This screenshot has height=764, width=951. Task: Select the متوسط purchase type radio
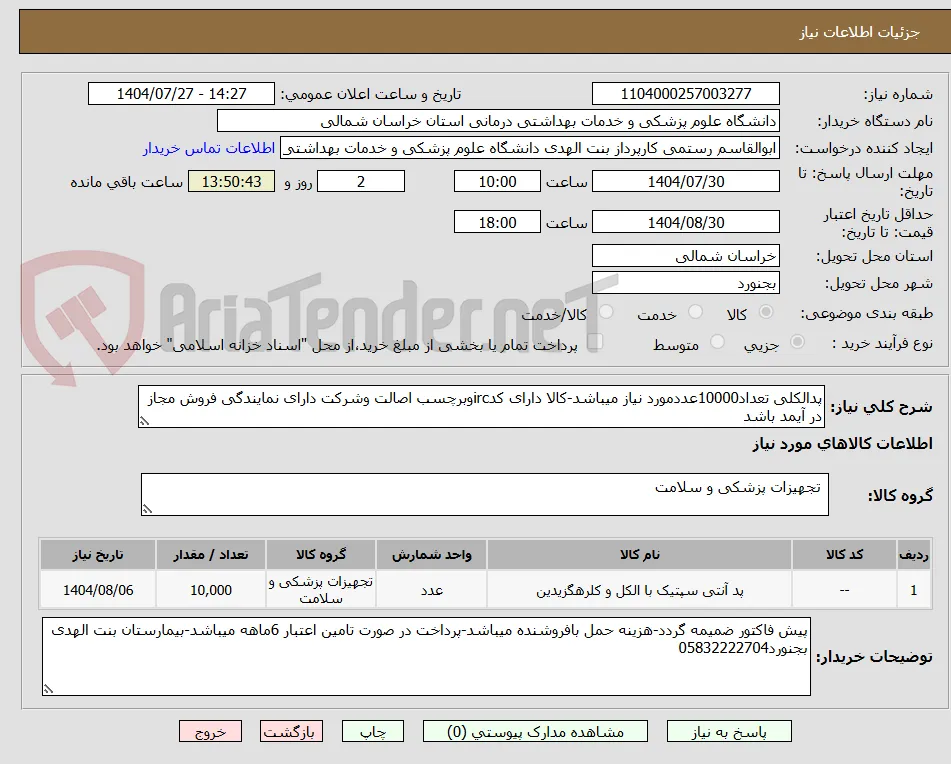tap(717, 342)
